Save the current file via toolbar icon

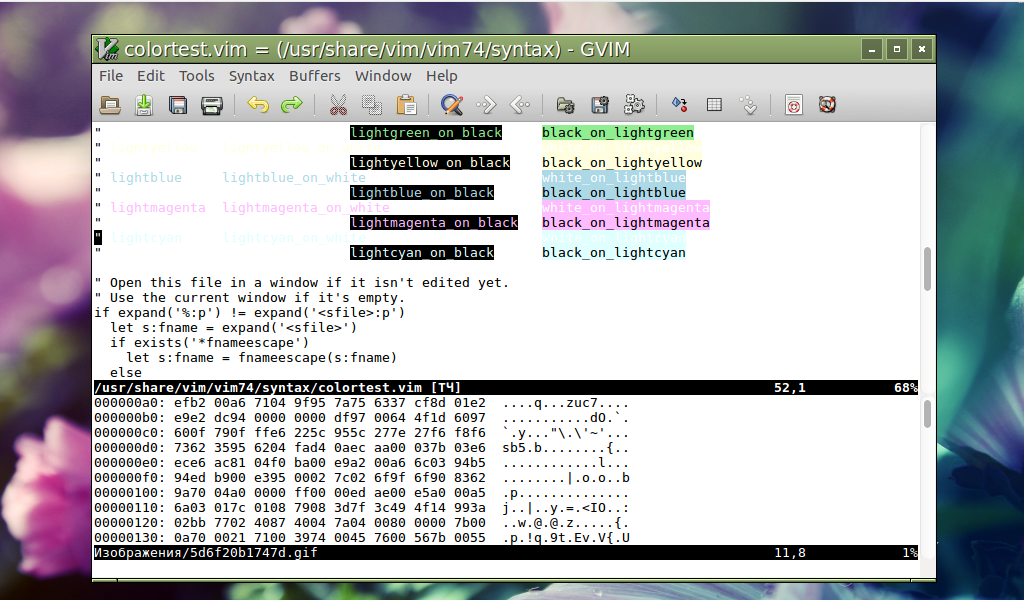tap(144, 105)
